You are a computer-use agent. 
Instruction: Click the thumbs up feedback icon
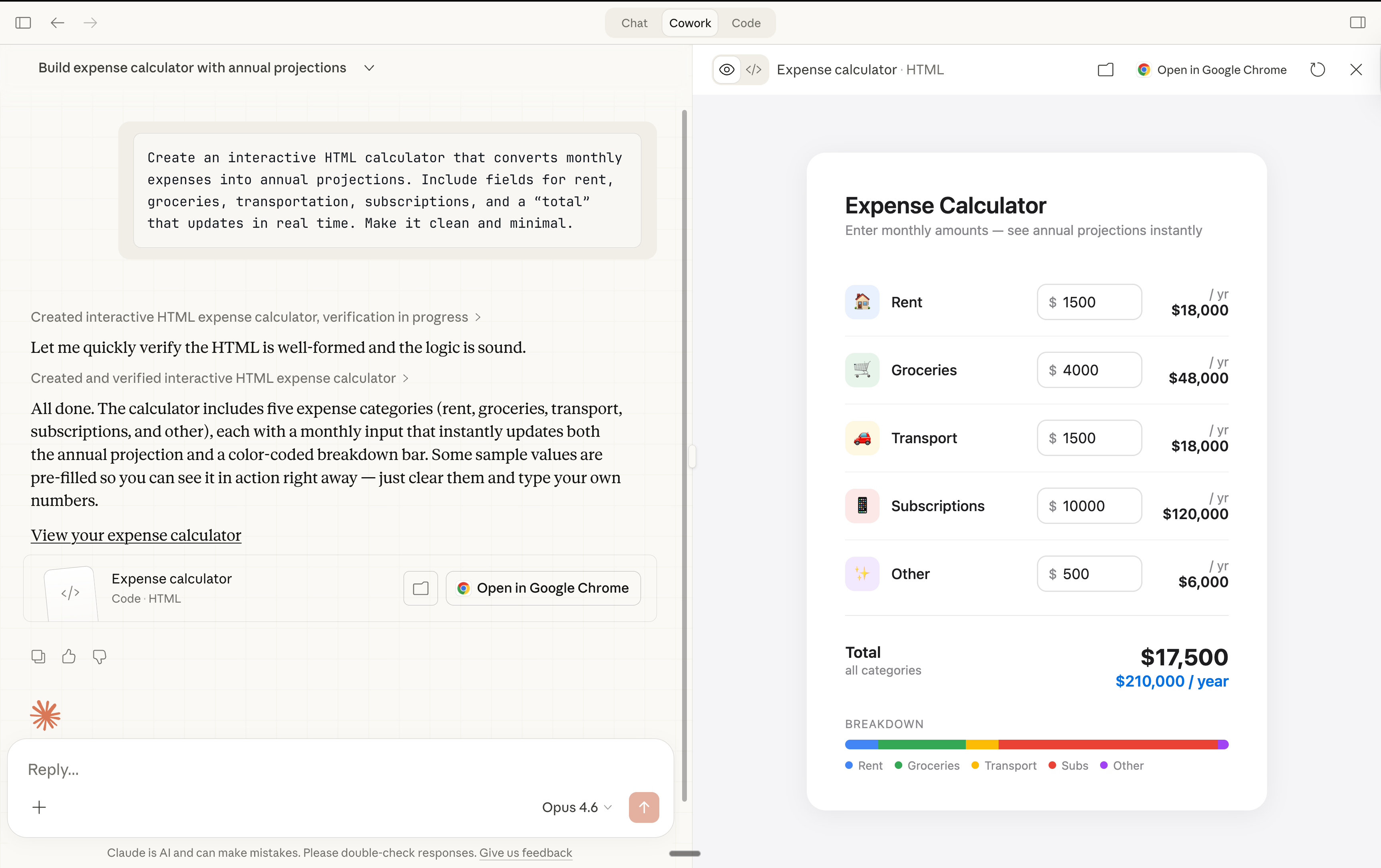coord(69,656)
